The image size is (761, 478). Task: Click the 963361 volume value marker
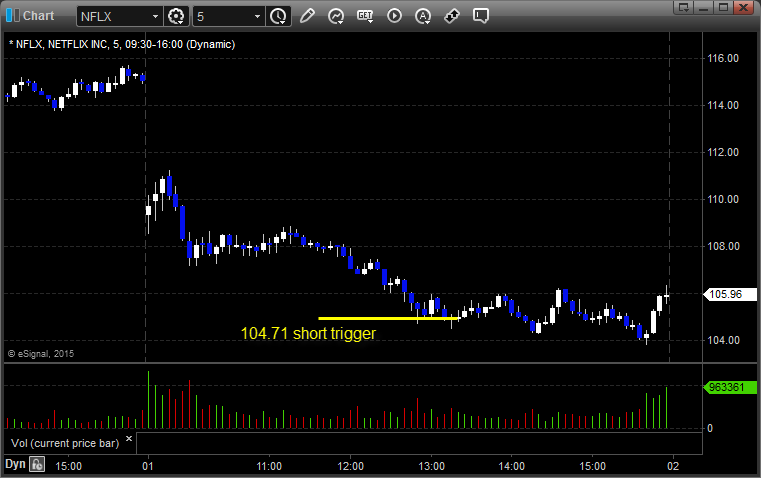click(x=724, y=384)
